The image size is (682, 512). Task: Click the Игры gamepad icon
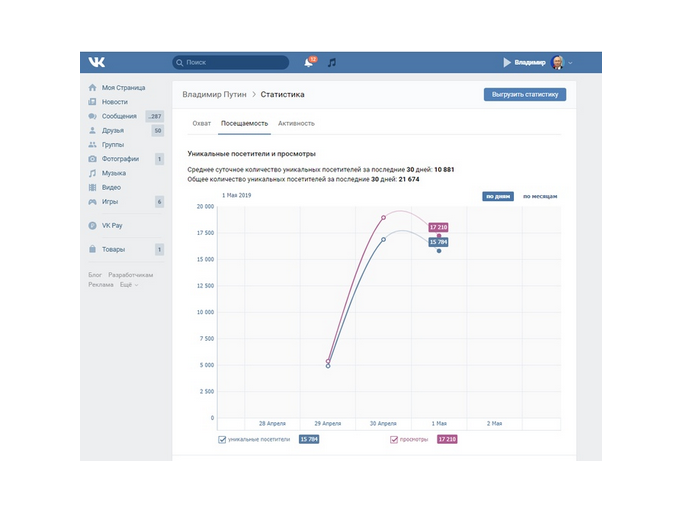92,202
